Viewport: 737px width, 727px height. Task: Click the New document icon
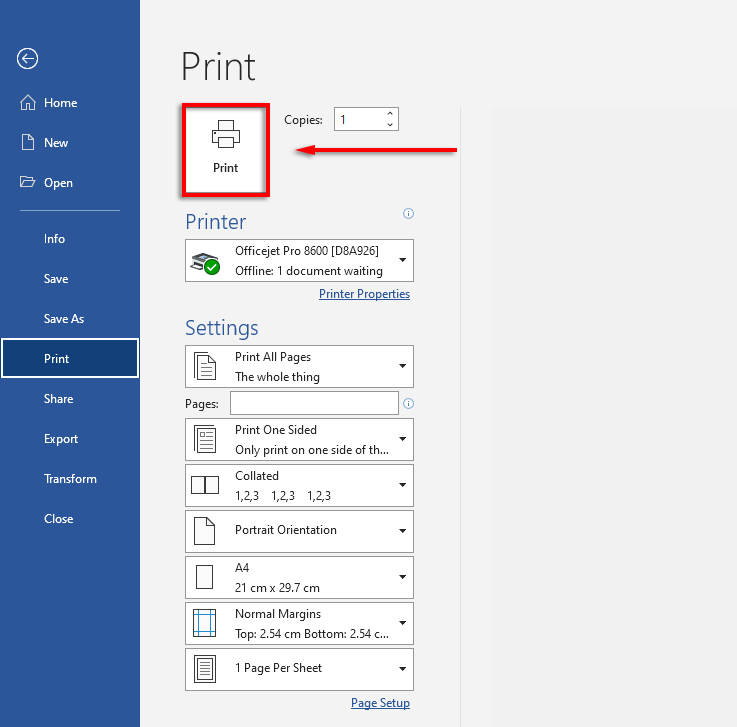28,143
